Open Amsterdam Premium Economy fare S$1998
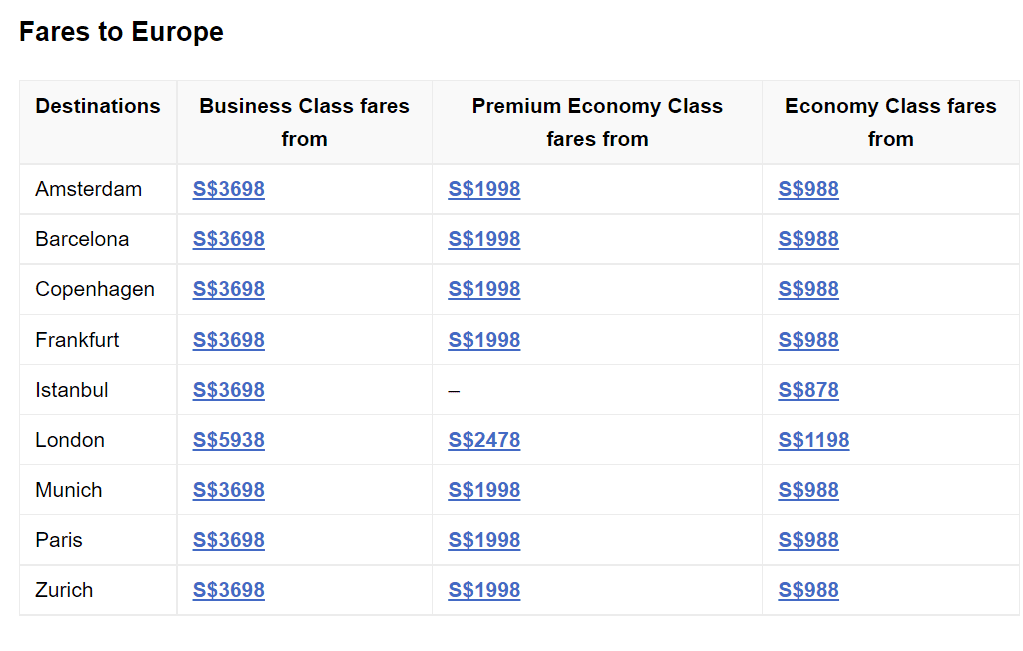The image size is (1023, 651). [x=484, y=189]
